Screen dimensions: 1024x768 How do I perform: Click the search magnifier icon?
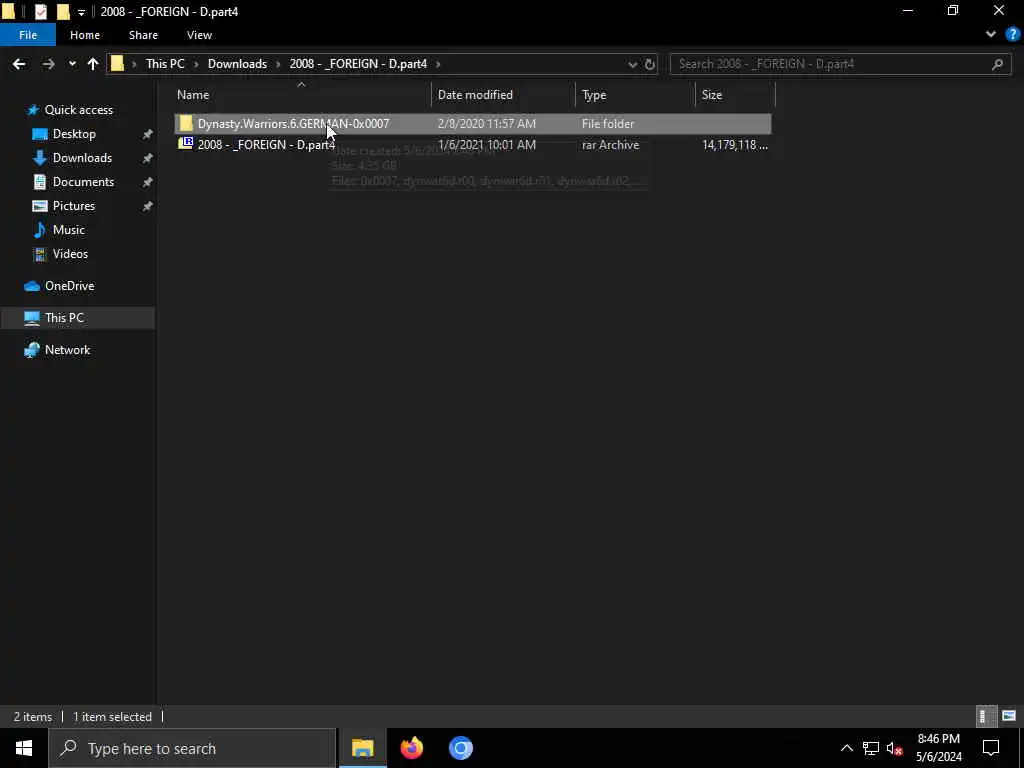pyautogui.click(x=997, y=64)
